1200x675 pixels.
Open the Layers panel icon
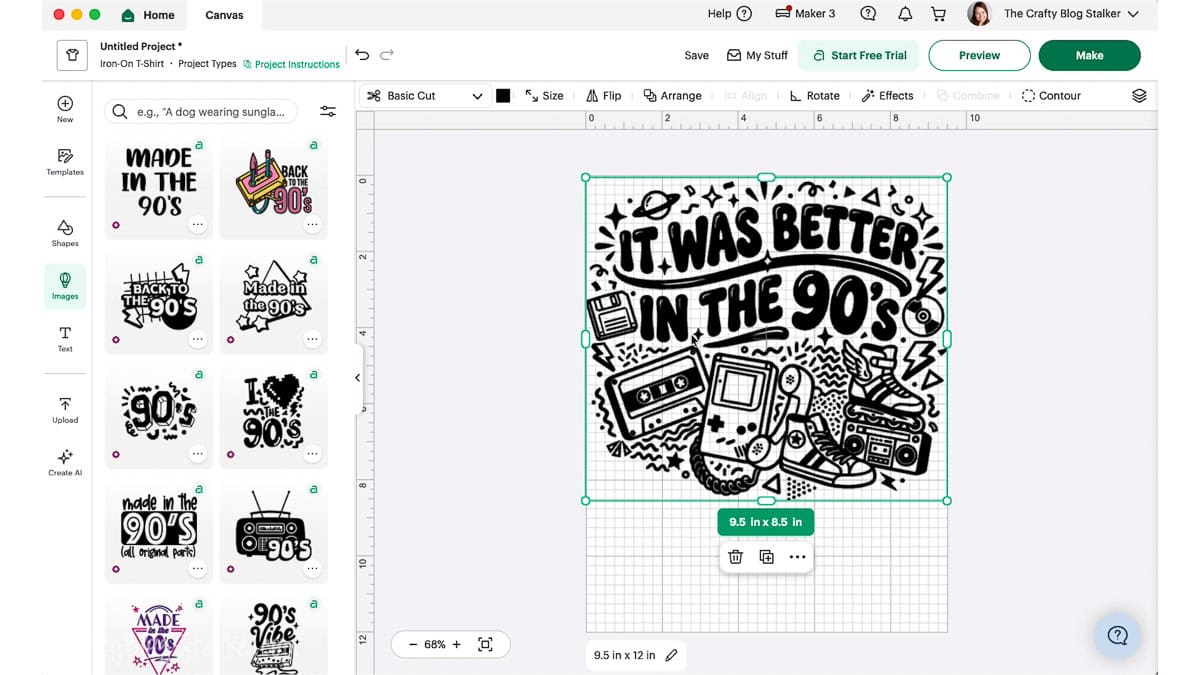coord(1139,96)
